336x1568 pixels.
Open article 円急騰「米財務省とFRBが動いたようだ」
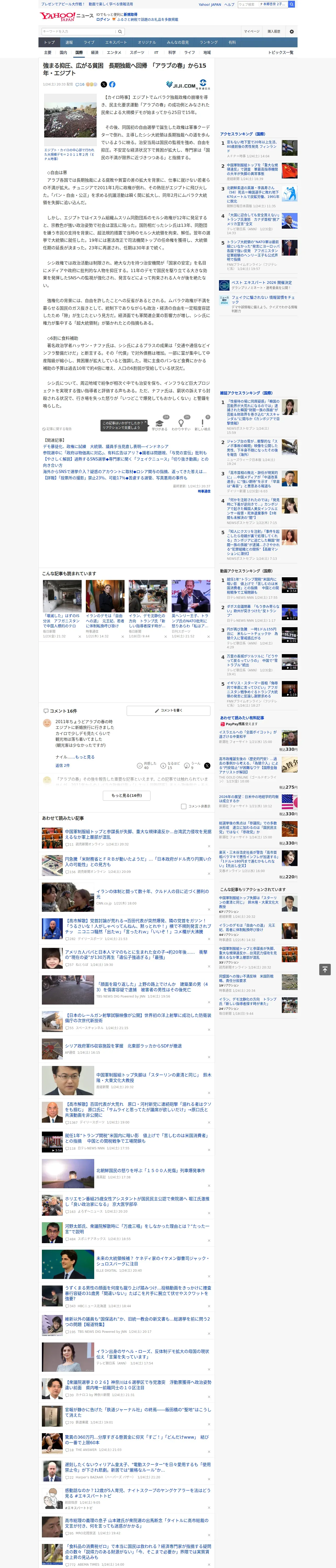[x=138, y=862]
